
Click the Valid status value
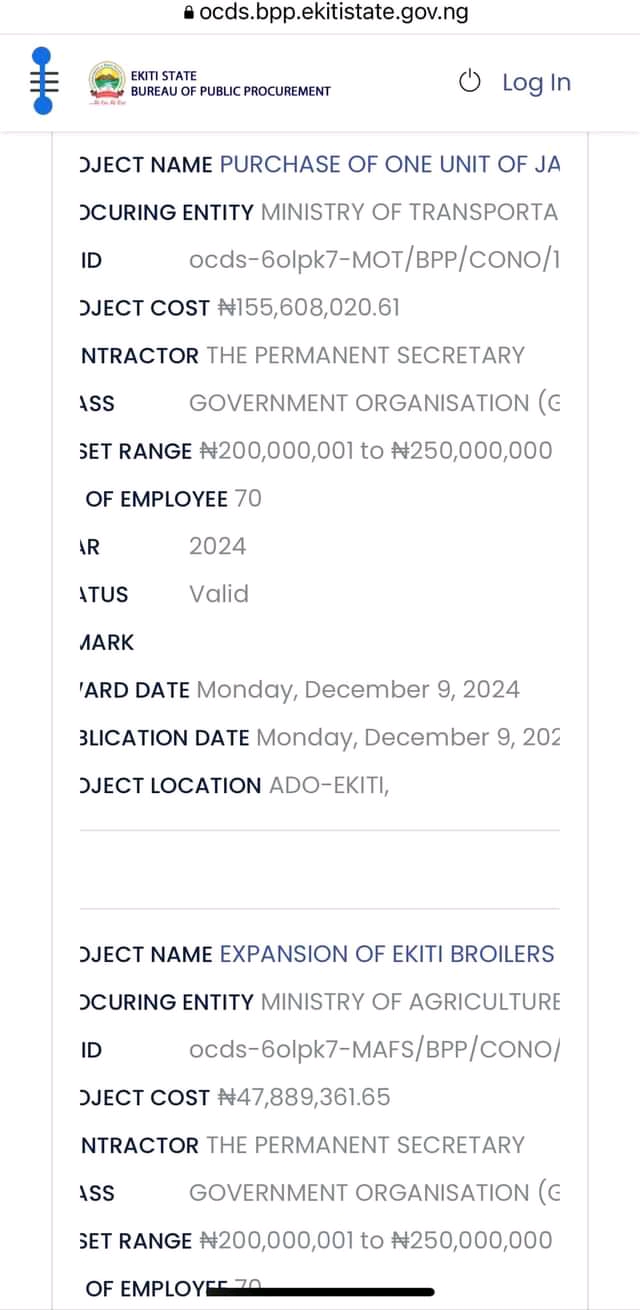pyautogui.click(x=219, y=594)
